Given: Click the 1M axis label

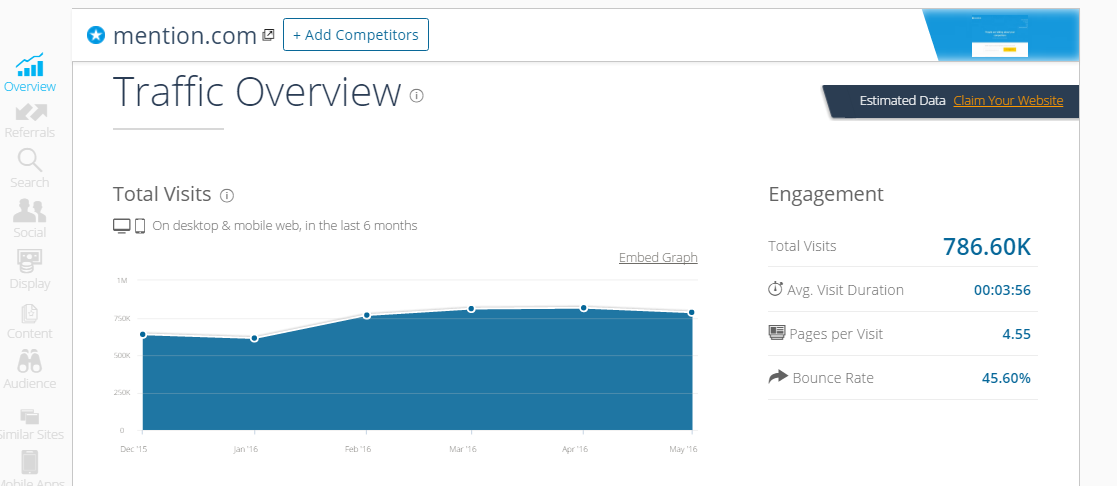Looking at the screenshot, I should coord(122,280).
